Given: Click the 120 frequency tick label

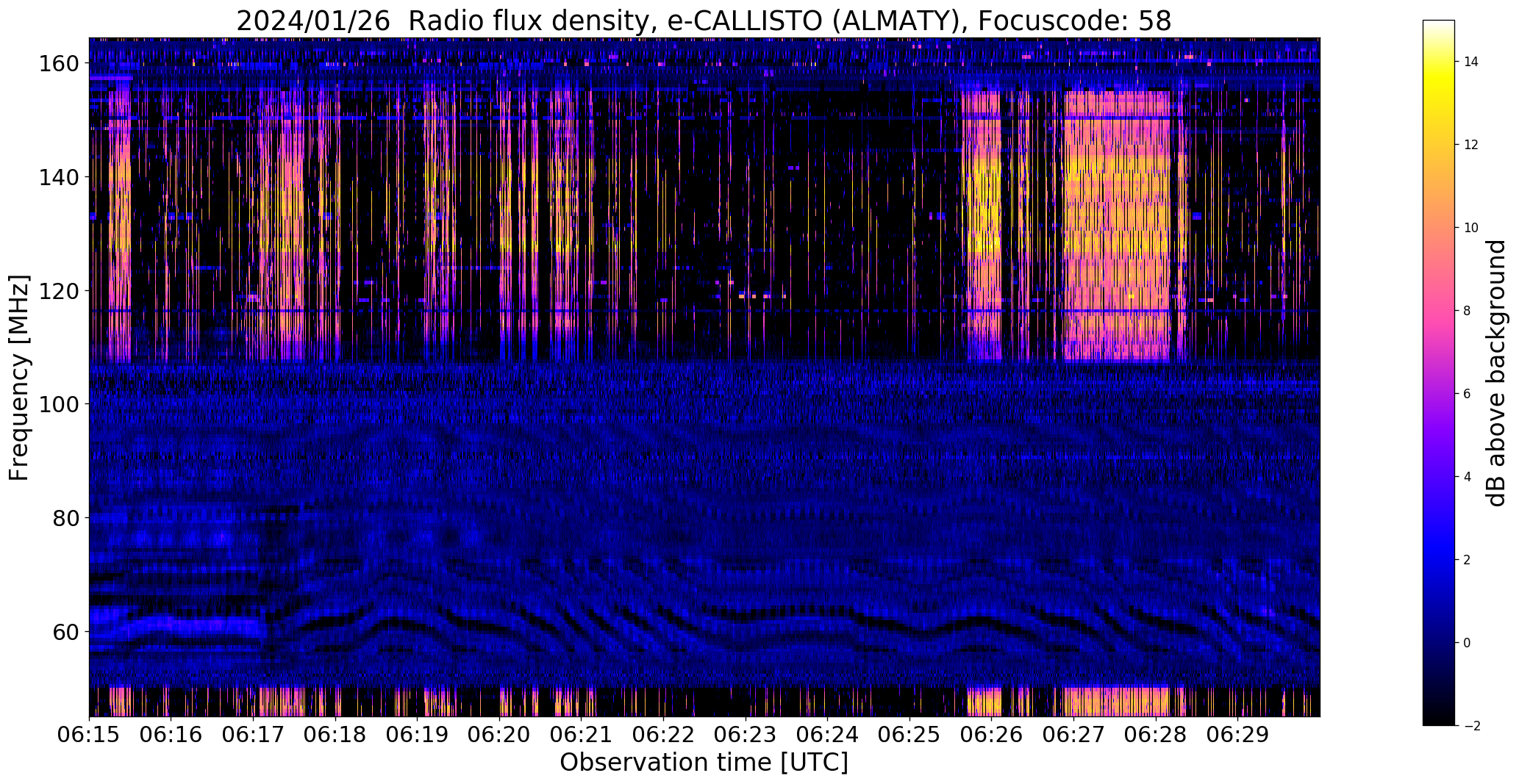Looking at the screenshot, I should [59, 291].
